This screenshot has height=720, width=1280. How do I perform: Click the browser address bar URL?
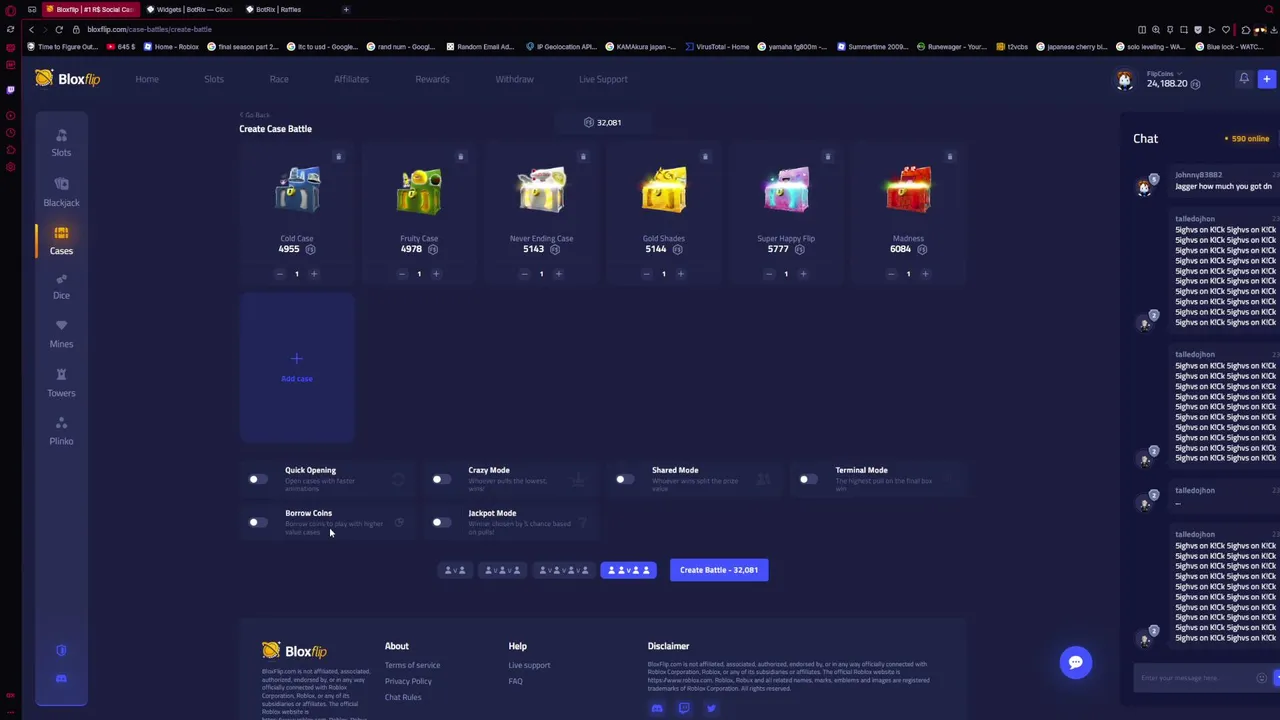(149, 29)
